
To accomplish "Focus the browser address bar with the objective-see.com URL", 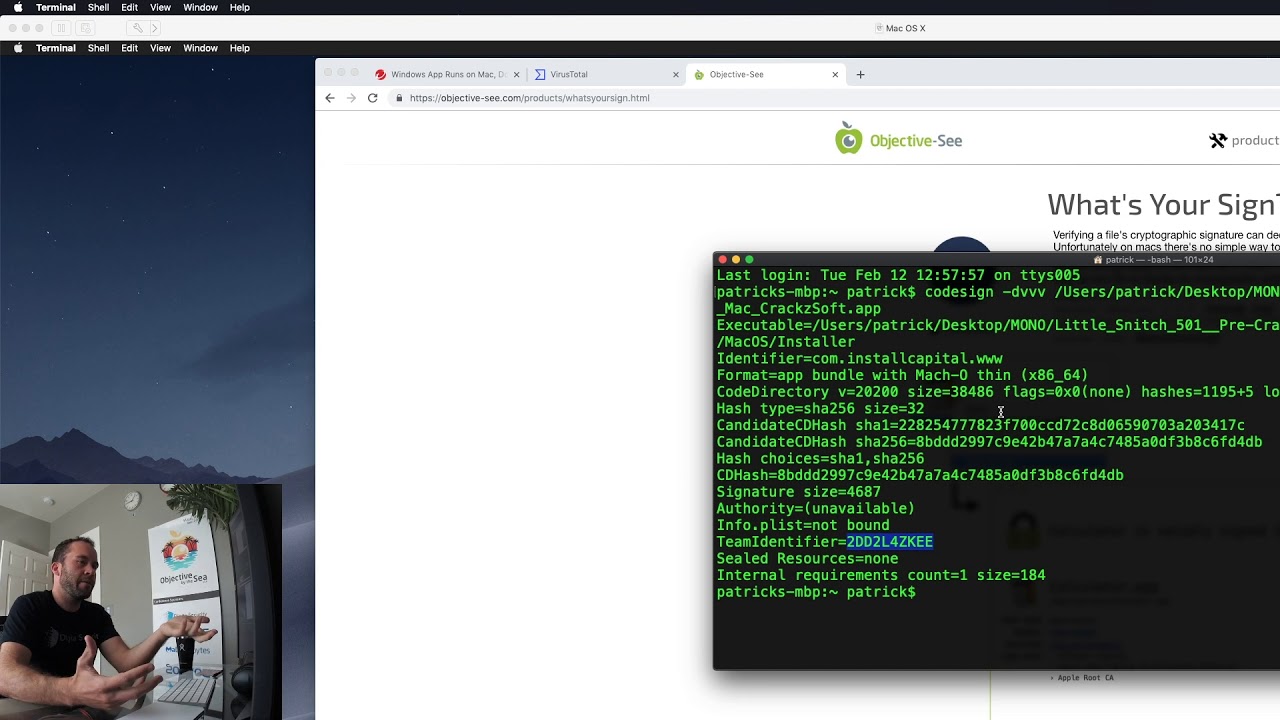I will click(835, 98).
